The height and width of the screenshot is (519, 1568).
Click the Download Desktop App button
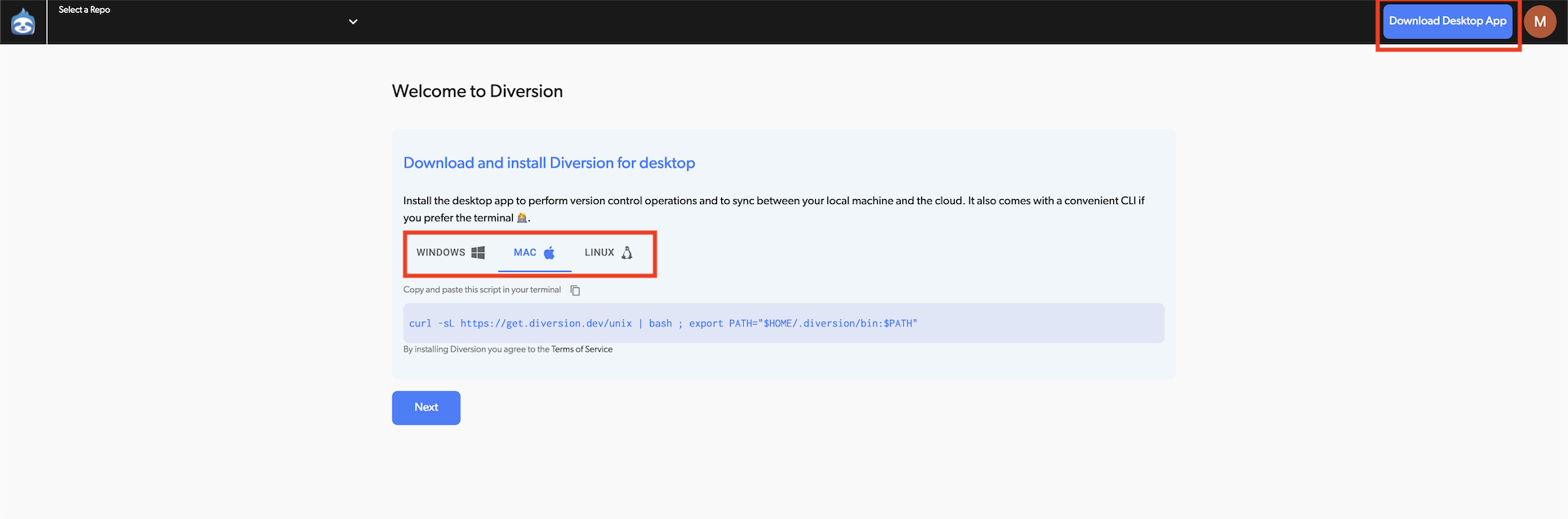point(1447,21)
